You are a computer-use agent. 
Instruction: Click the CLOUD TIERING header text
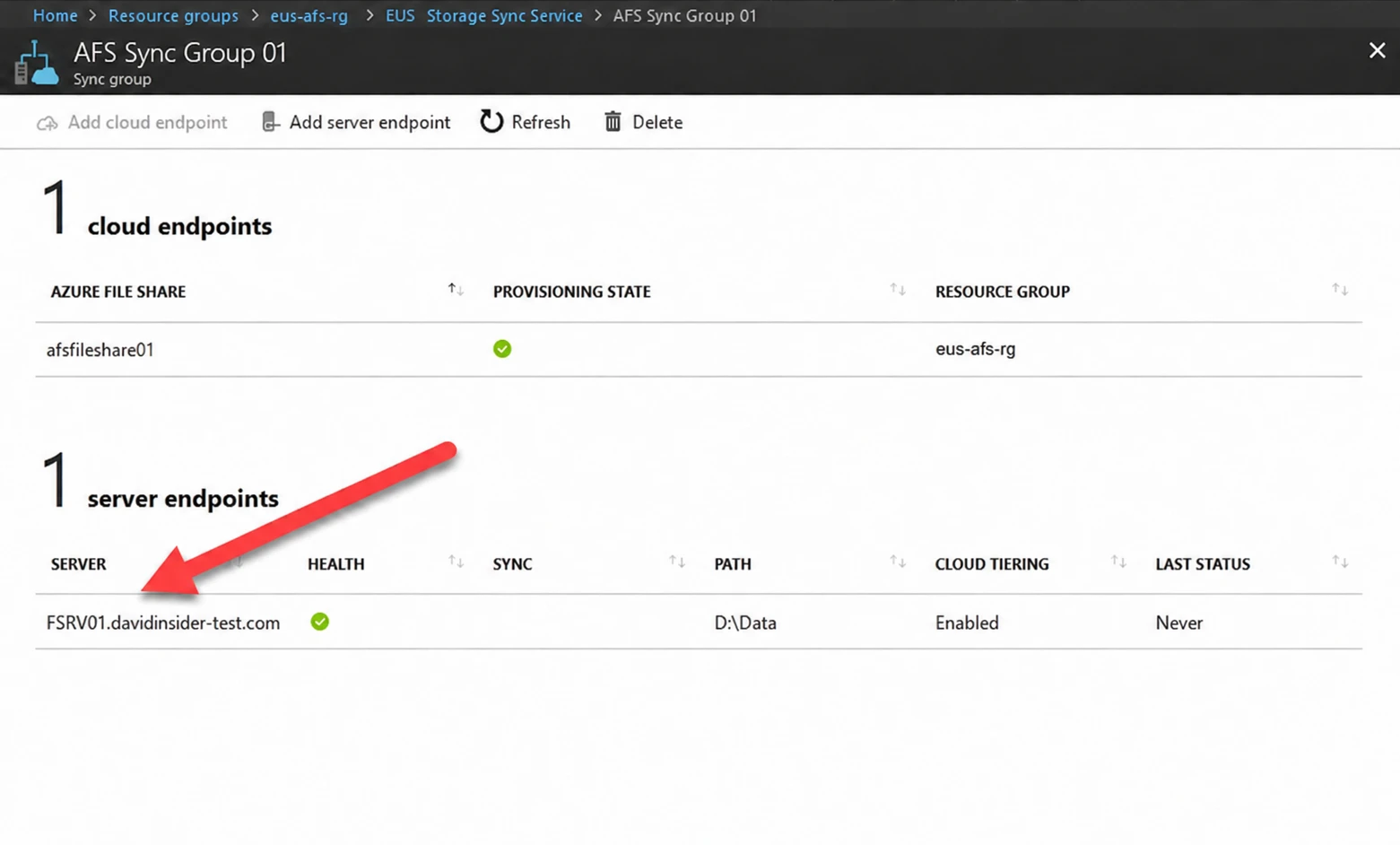(x=991, y=564)
